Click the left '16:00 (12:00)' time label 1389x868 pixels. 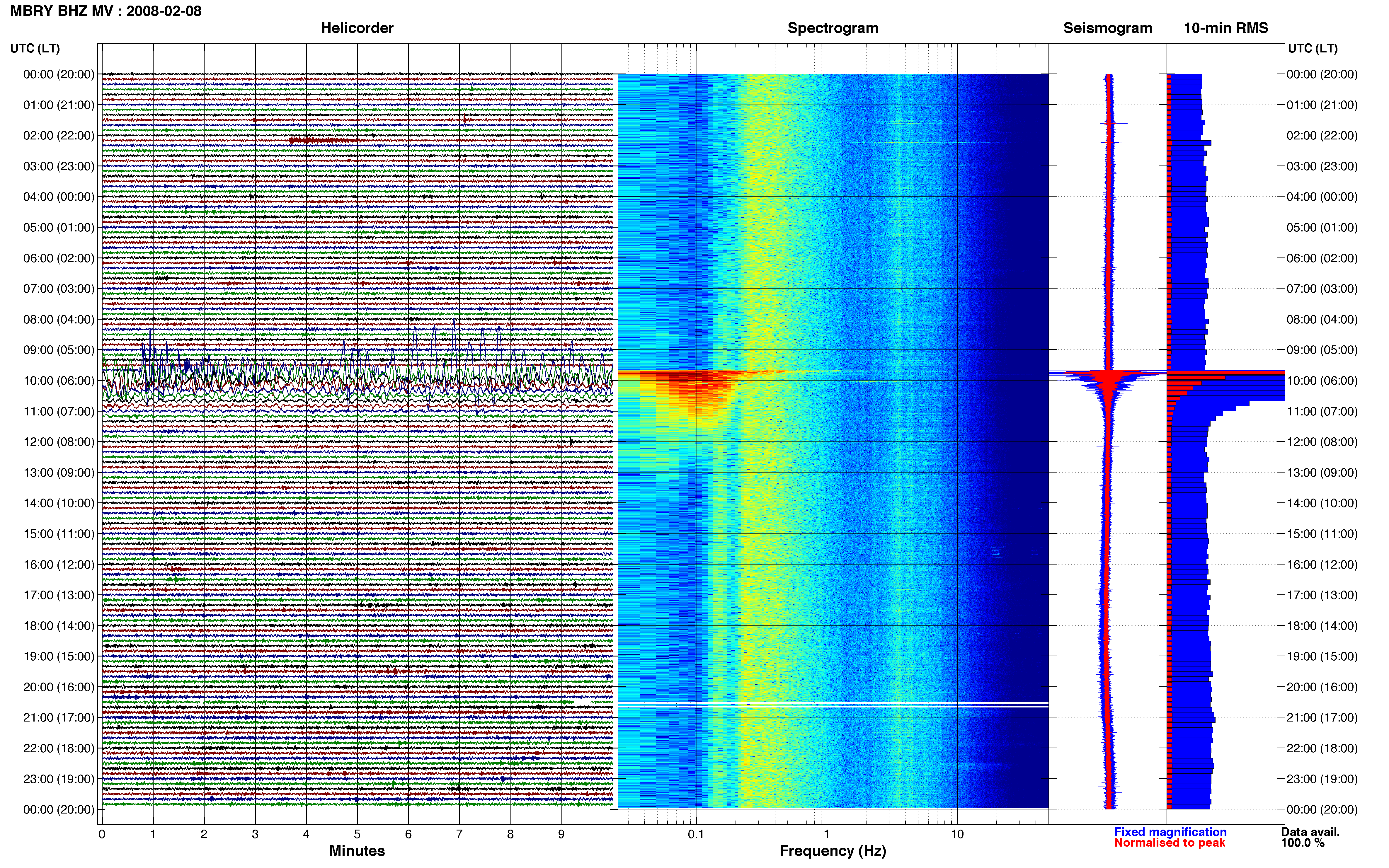59,564
